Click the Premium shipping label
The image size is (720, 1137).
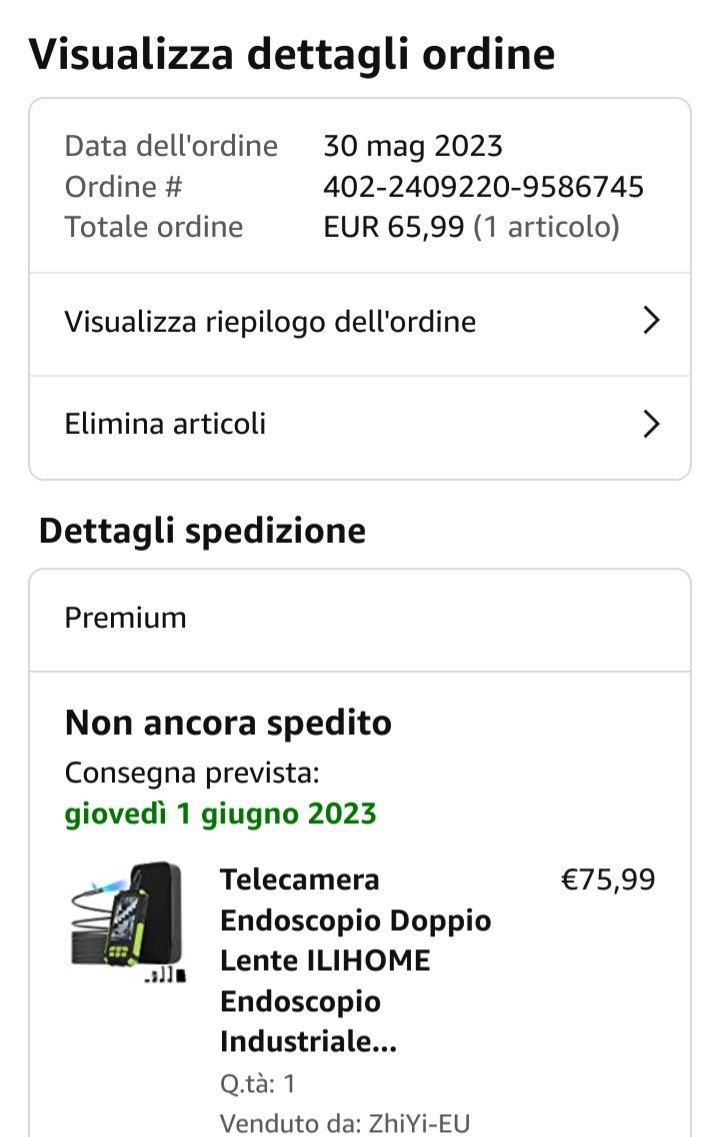125,618
